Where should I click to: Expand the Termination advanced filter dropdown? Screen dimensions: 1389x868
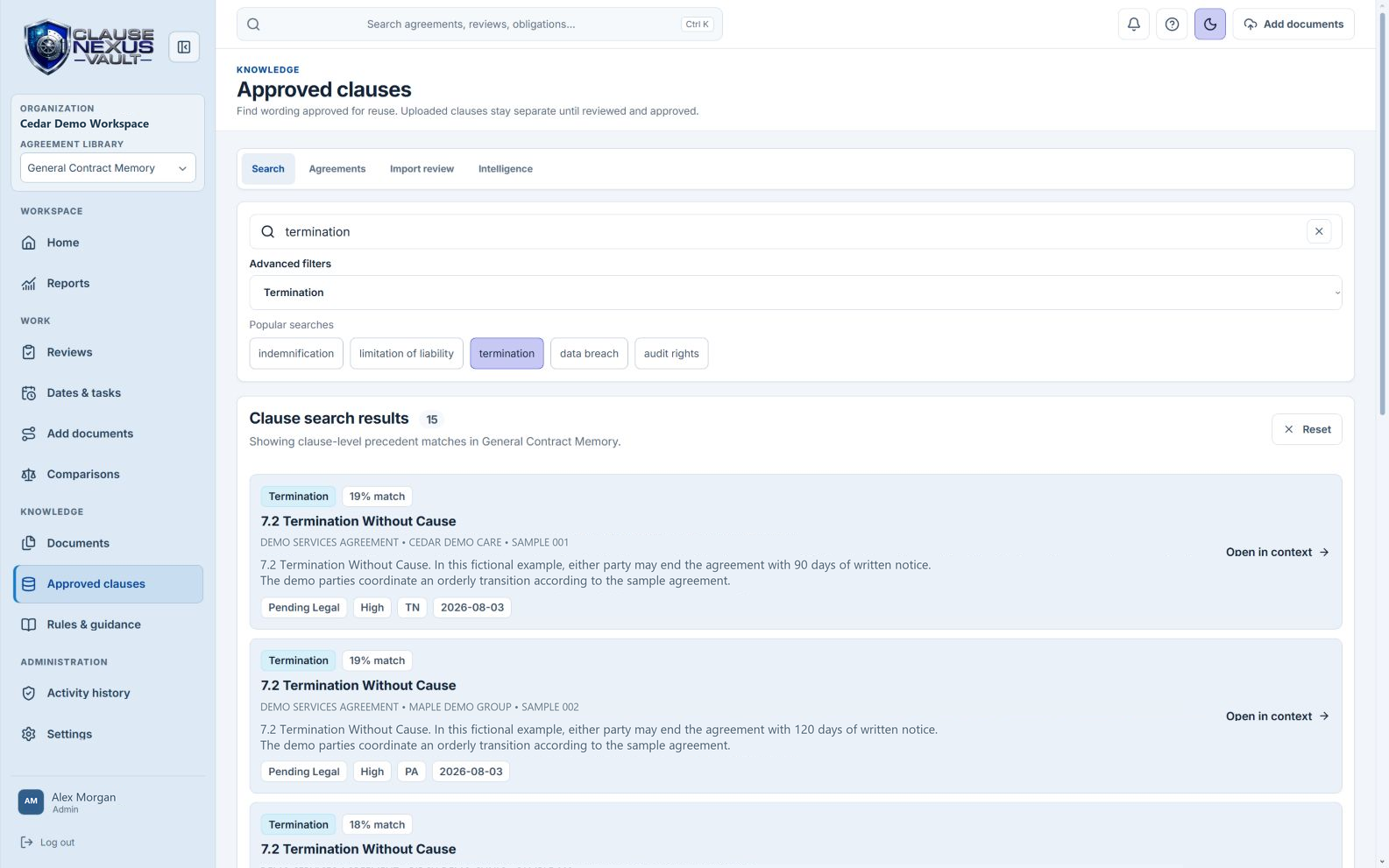coord(795,293)
